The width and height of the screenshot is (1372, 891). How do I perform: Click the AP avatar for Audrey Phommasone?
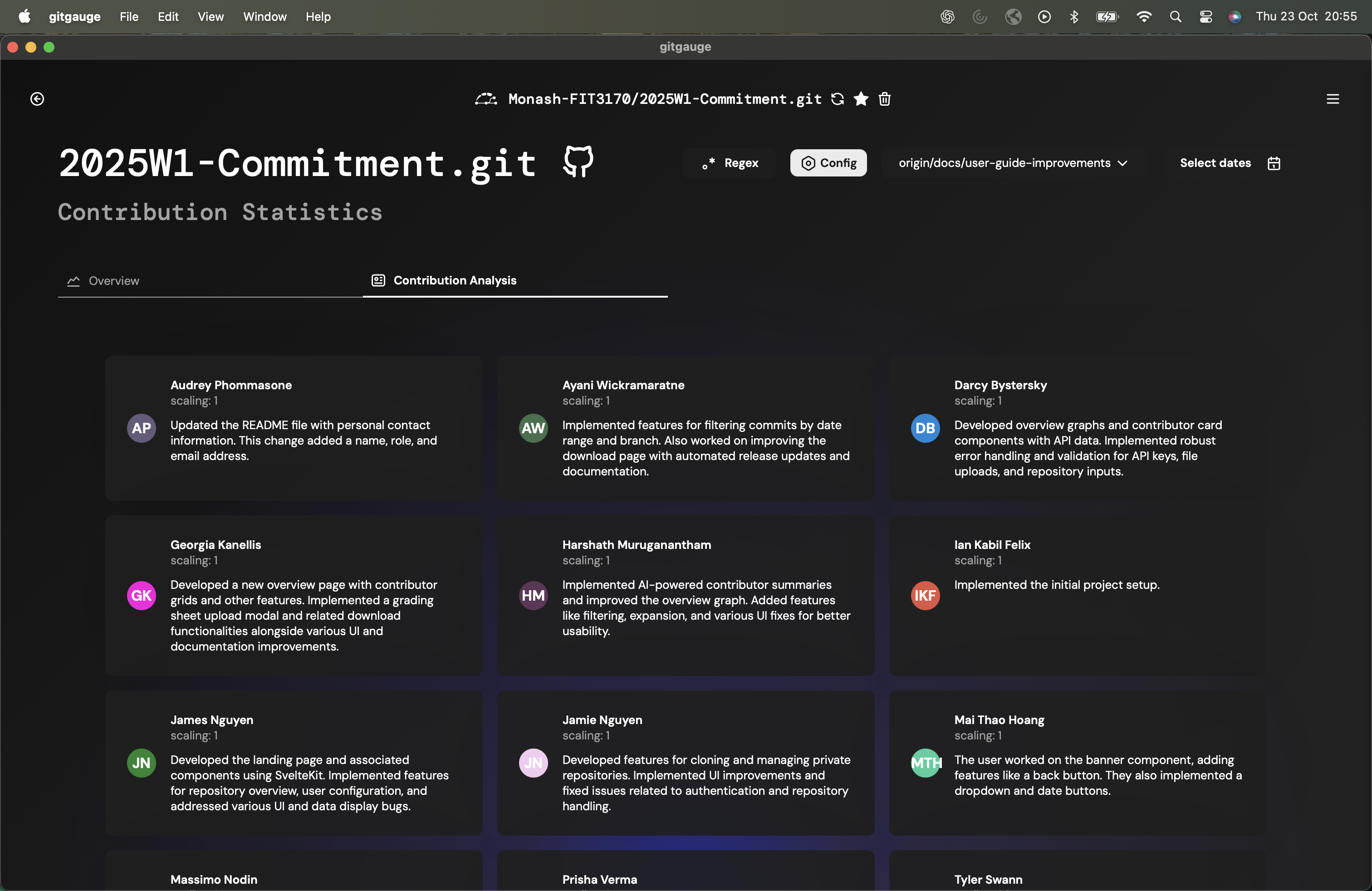point(141,428)
